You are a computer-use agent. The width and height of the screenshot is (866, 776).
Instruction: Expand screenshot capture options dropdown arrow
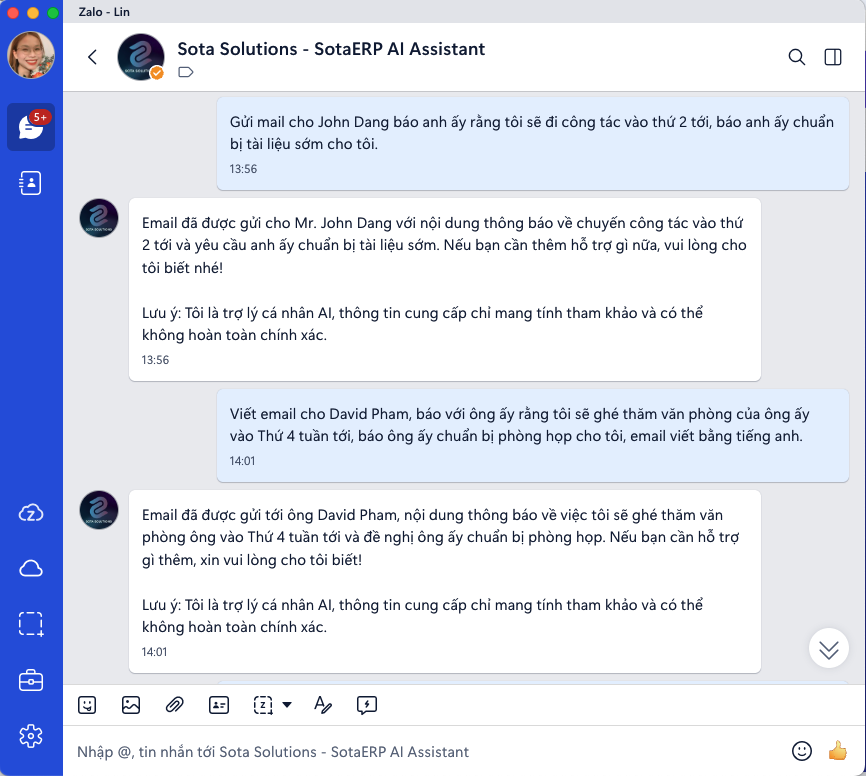(x=287, y=705)
